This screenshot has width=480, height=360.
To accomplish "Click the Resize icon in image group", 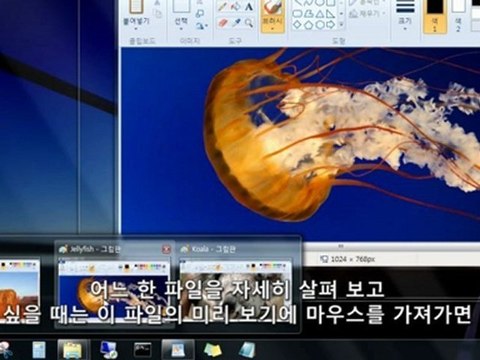I will point(200,14).
